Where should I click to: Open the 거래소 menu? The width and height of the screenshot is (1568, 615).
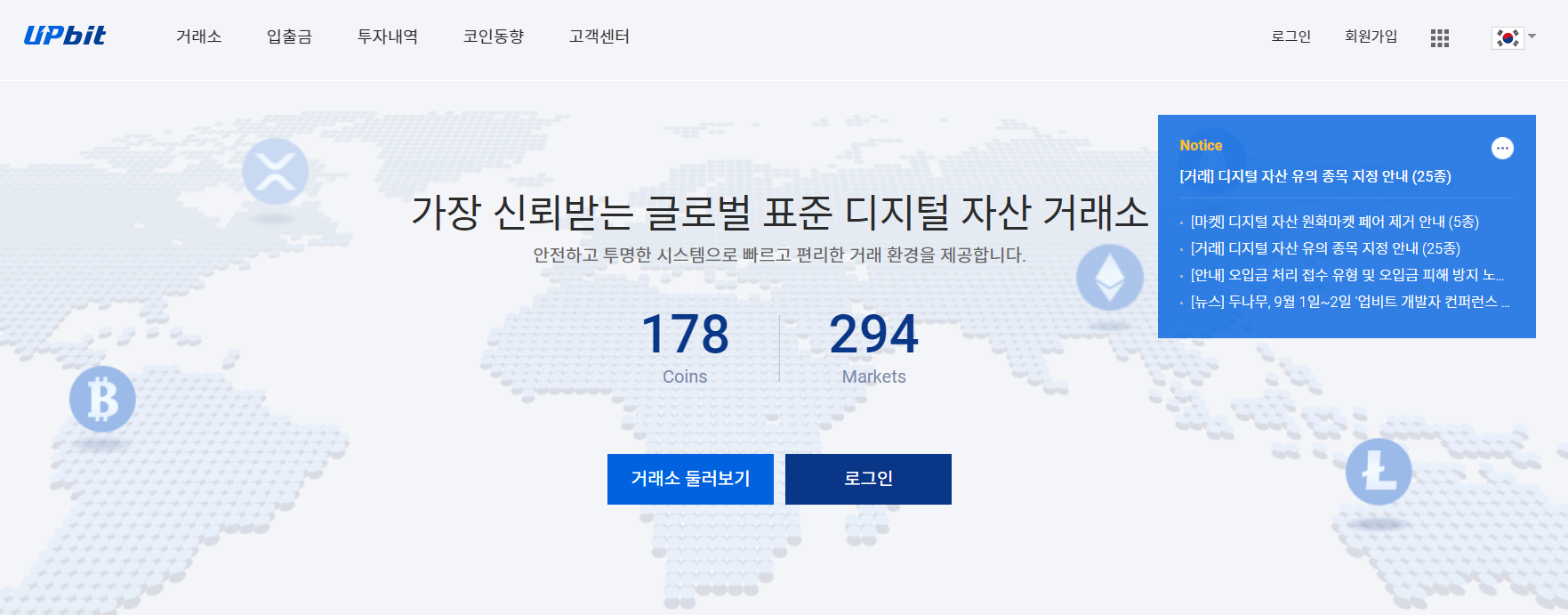pyautogui.click(x=198, y=36)
